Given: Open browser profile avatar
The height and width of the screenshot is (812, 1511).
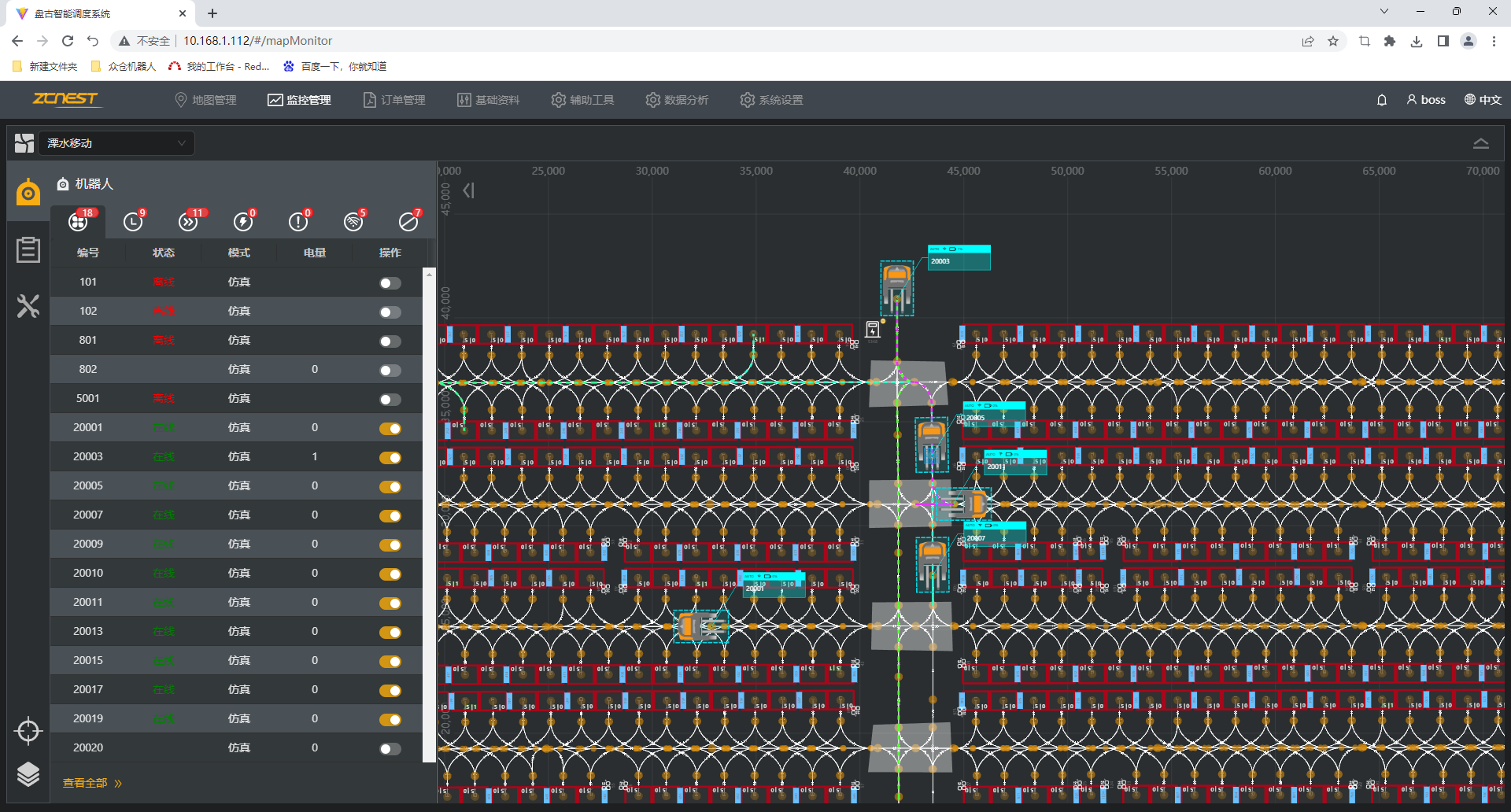Looking at the screenshot, I should [x=1469, y=41].
